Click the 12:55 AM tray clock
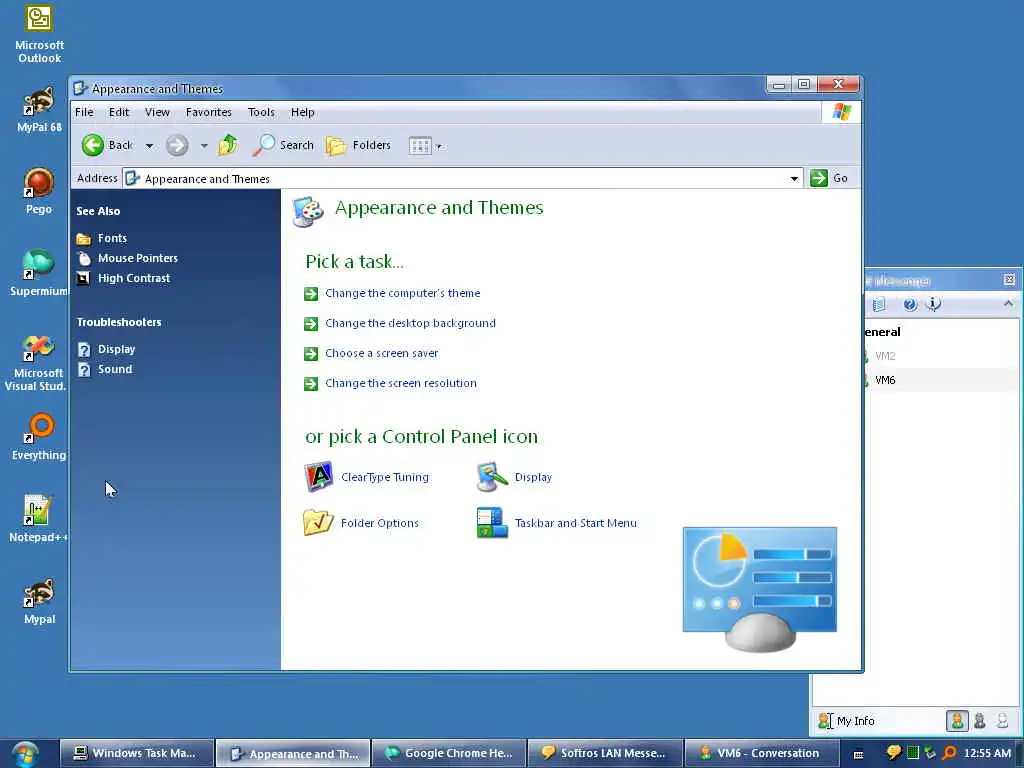The height and width of the screenshot is (768, 1024). click(x=987, y=753)
